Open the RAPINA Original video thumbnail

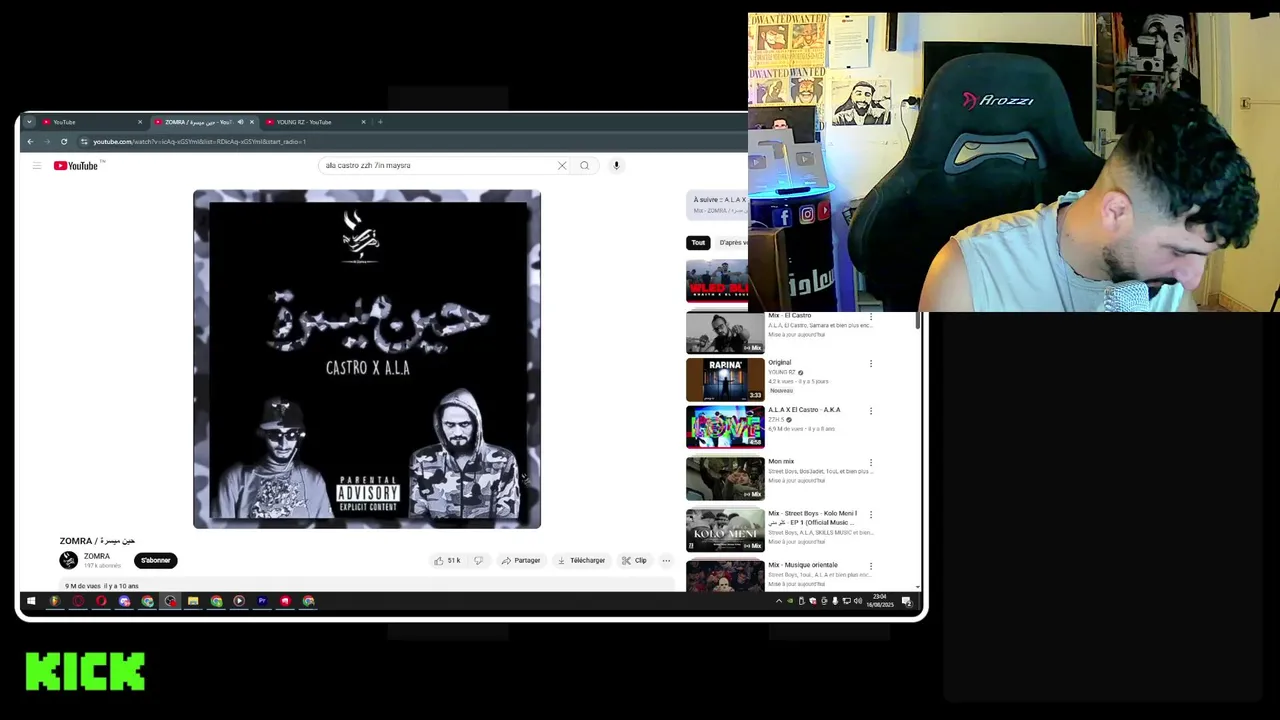725,380
